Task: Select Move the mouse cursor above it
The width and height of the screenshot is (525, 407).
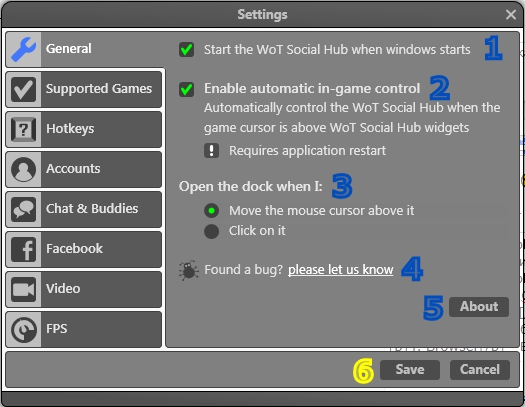Action: click(x=212, y=211)
